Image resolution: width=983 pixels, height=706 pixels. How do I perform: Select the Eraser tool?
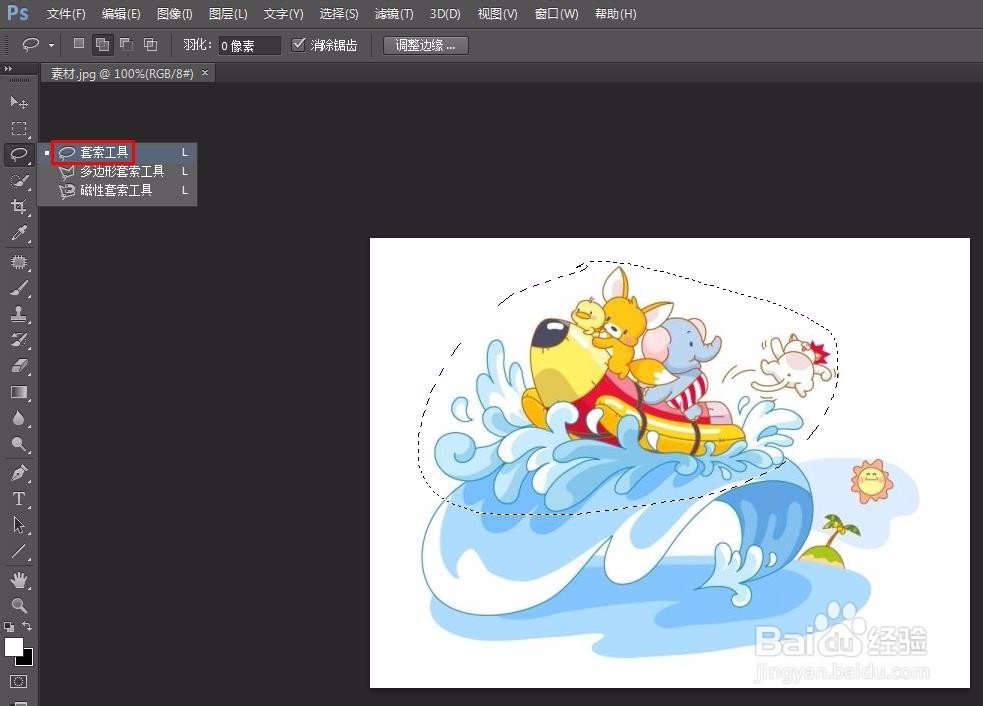pos(19,366)
